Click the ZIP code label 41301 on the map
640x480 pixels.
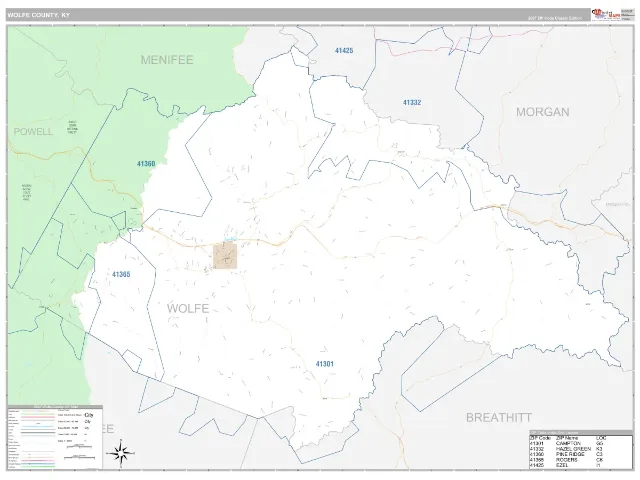(324, 364)
